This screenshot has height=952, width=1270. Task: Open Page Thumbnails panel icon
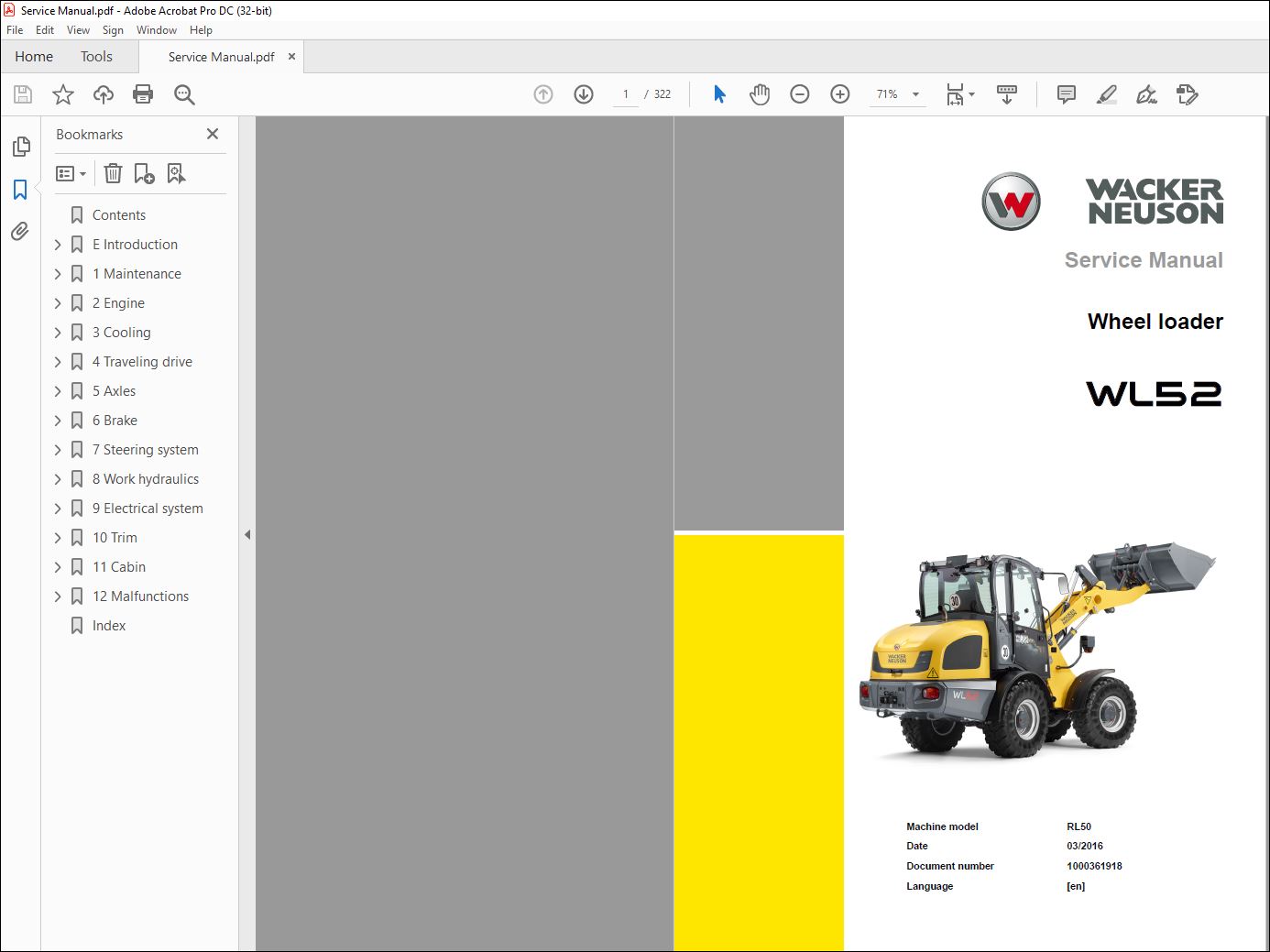pos(21,147)
